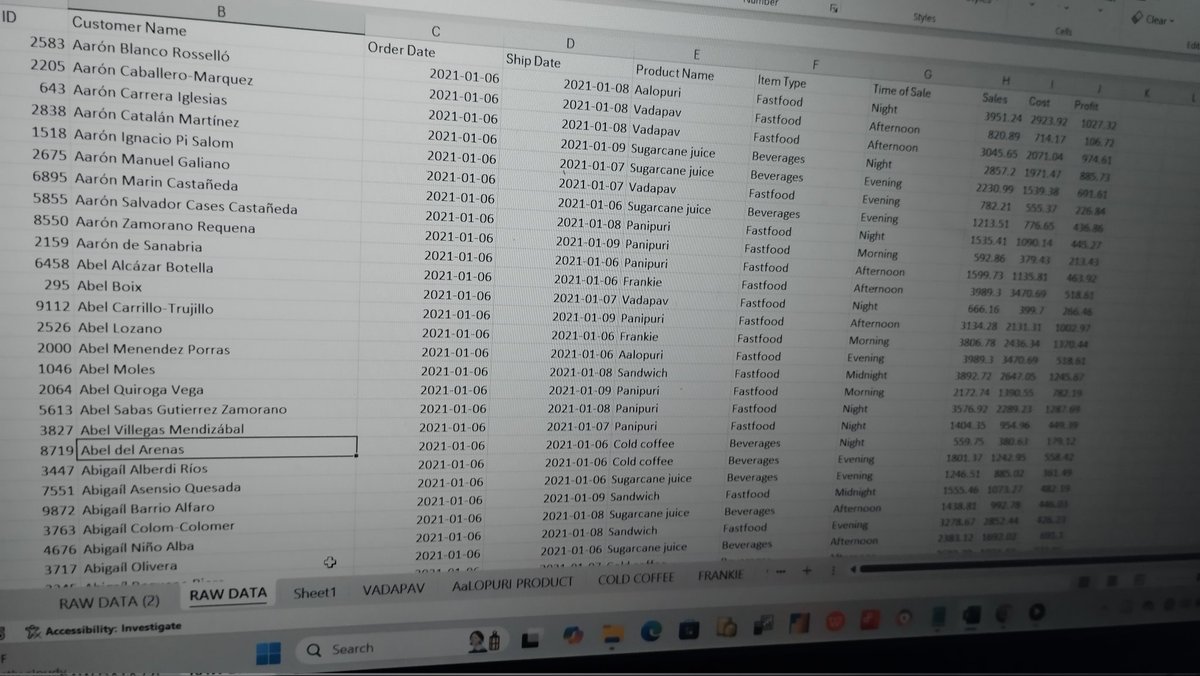
Task: Open Microsoft Edge from the taskbar
Action: [651, 632]
